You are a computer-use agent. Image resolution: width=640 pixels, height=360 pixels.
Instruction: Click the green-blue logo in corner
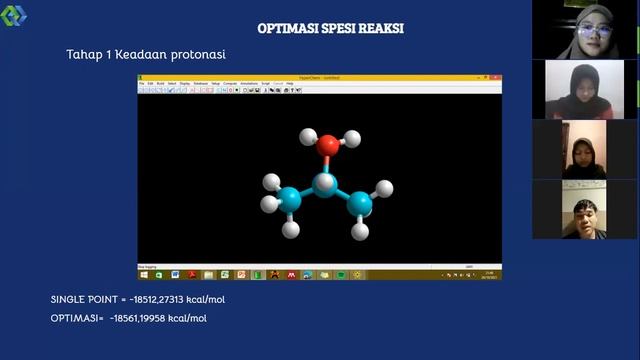click(13, 16)
